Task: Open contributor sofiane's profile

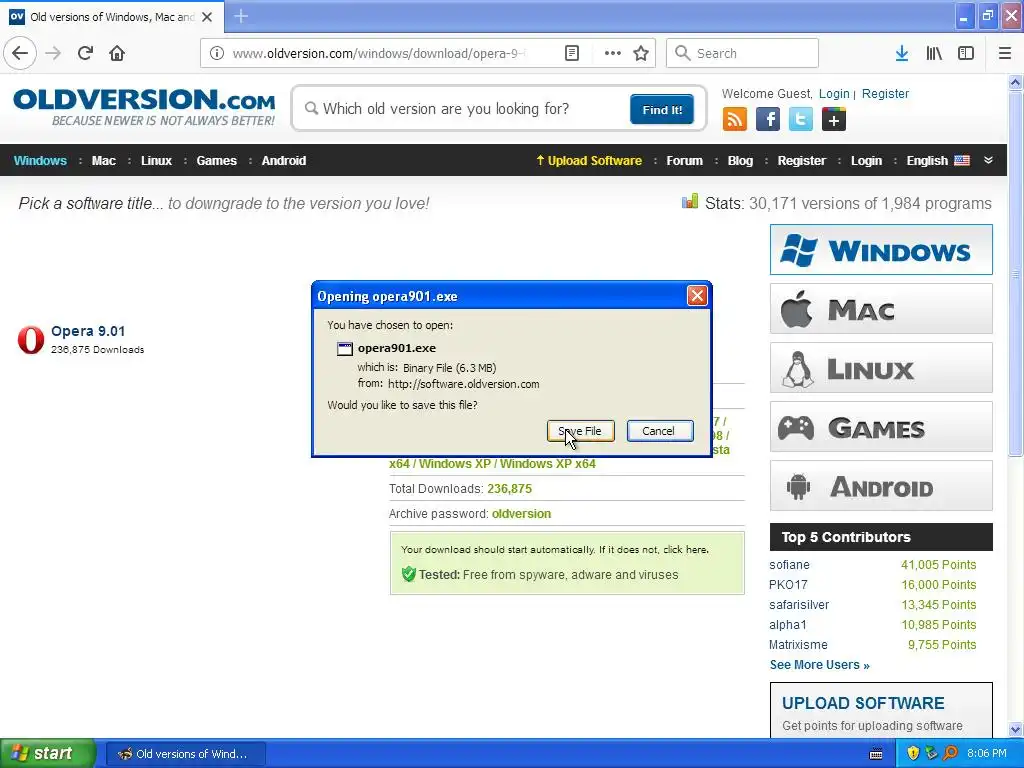Action: [789, 565]
